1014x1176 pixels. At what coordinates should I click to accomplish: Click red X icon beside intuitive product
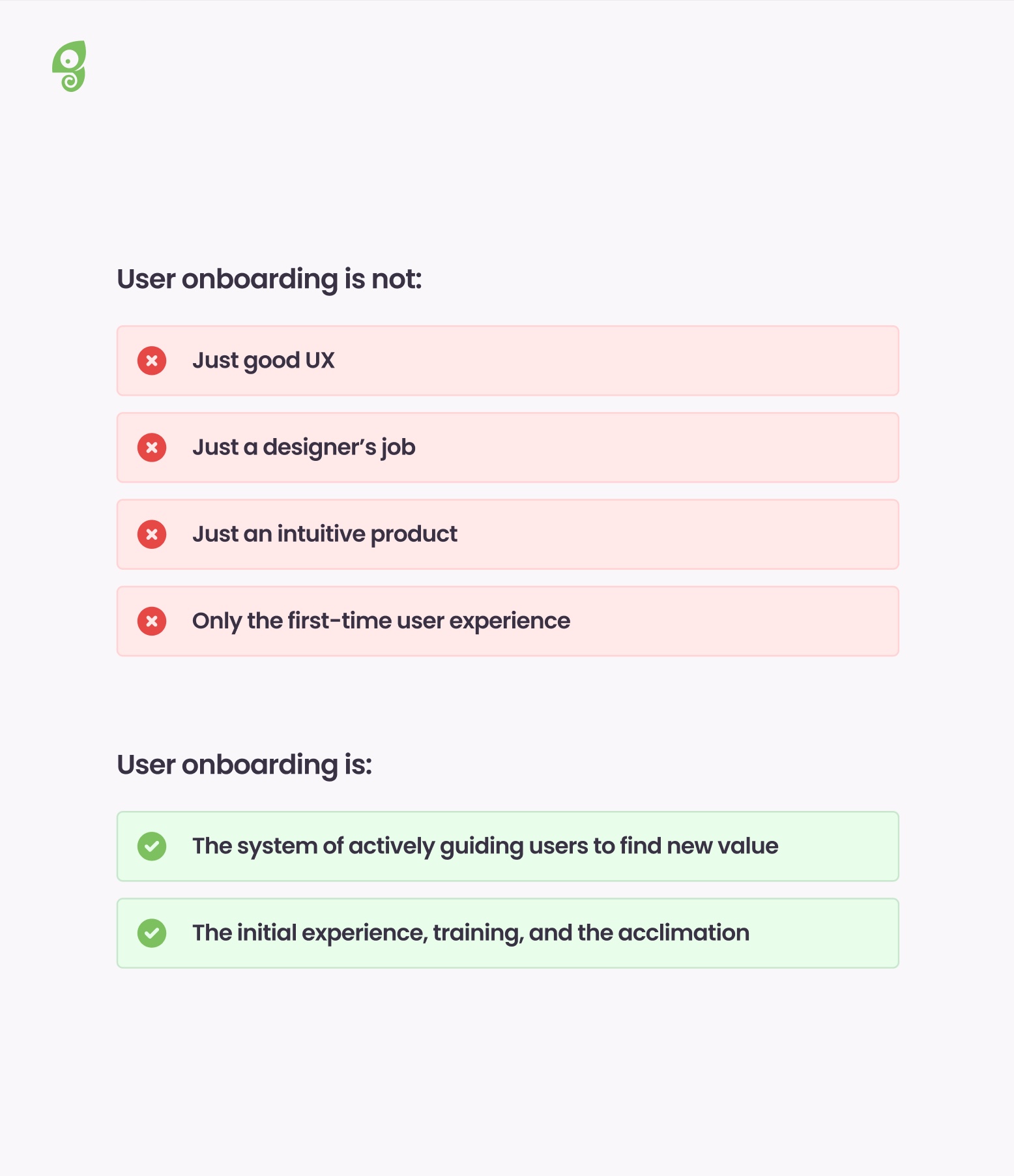point(152,534)
